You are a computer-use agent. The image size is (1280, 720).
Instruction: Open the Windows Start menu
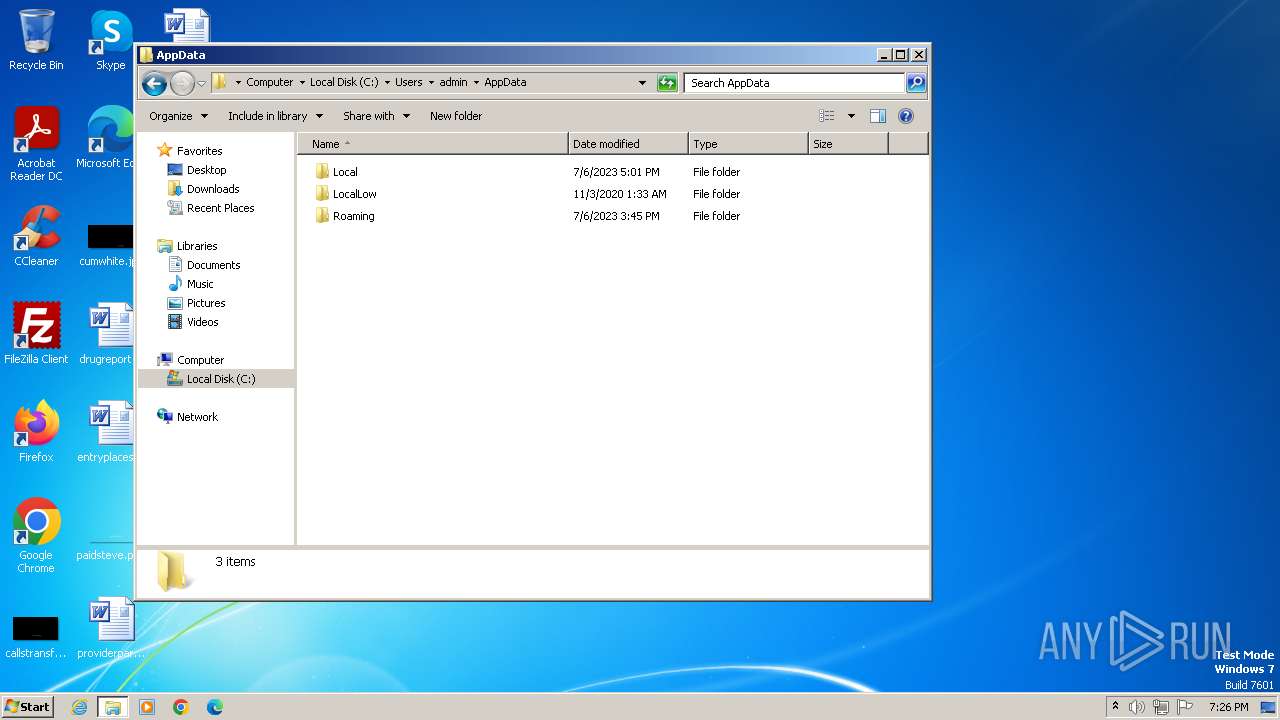27,706
